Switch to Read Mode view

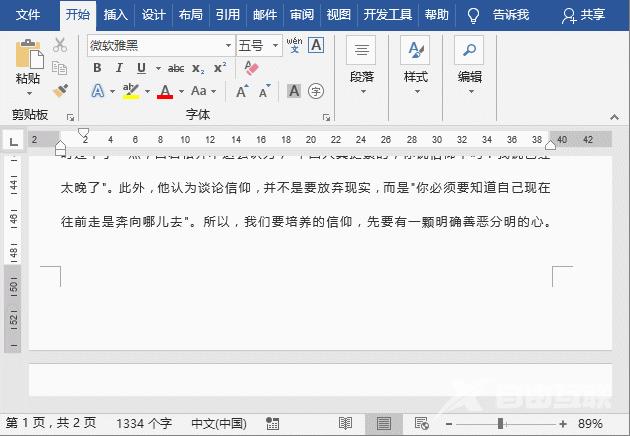point(345,423)
